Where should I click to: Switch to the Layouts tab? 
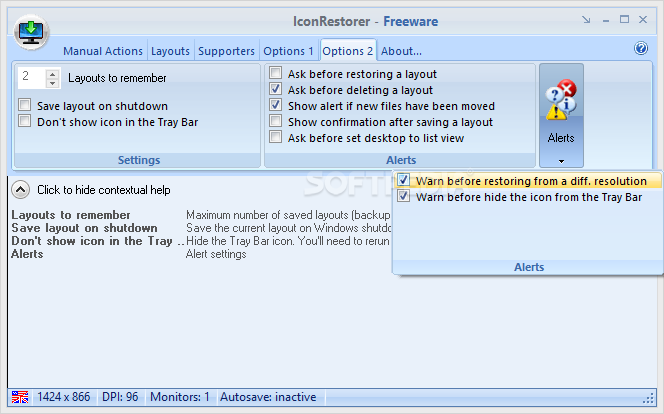click(170, 51)
